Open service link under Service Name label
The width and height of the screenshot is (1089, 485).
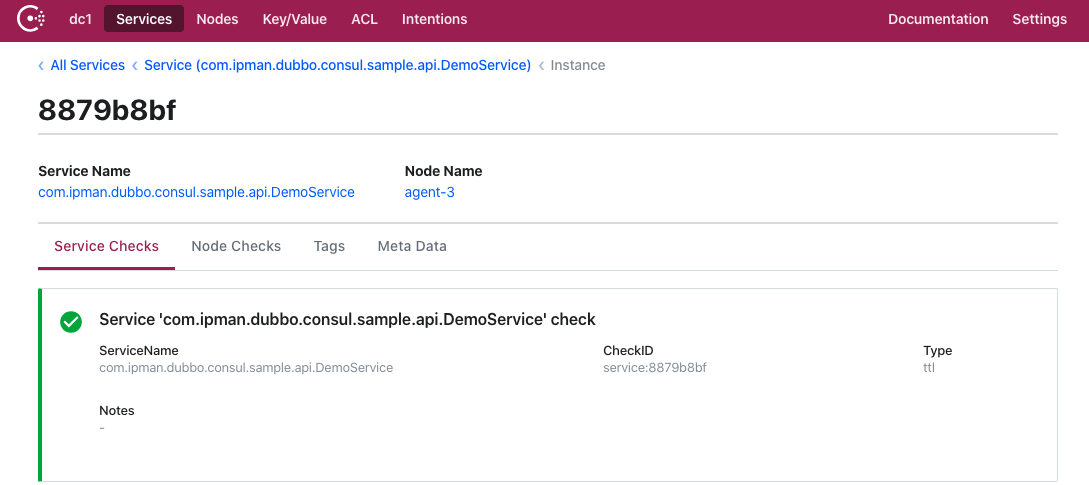196,192
